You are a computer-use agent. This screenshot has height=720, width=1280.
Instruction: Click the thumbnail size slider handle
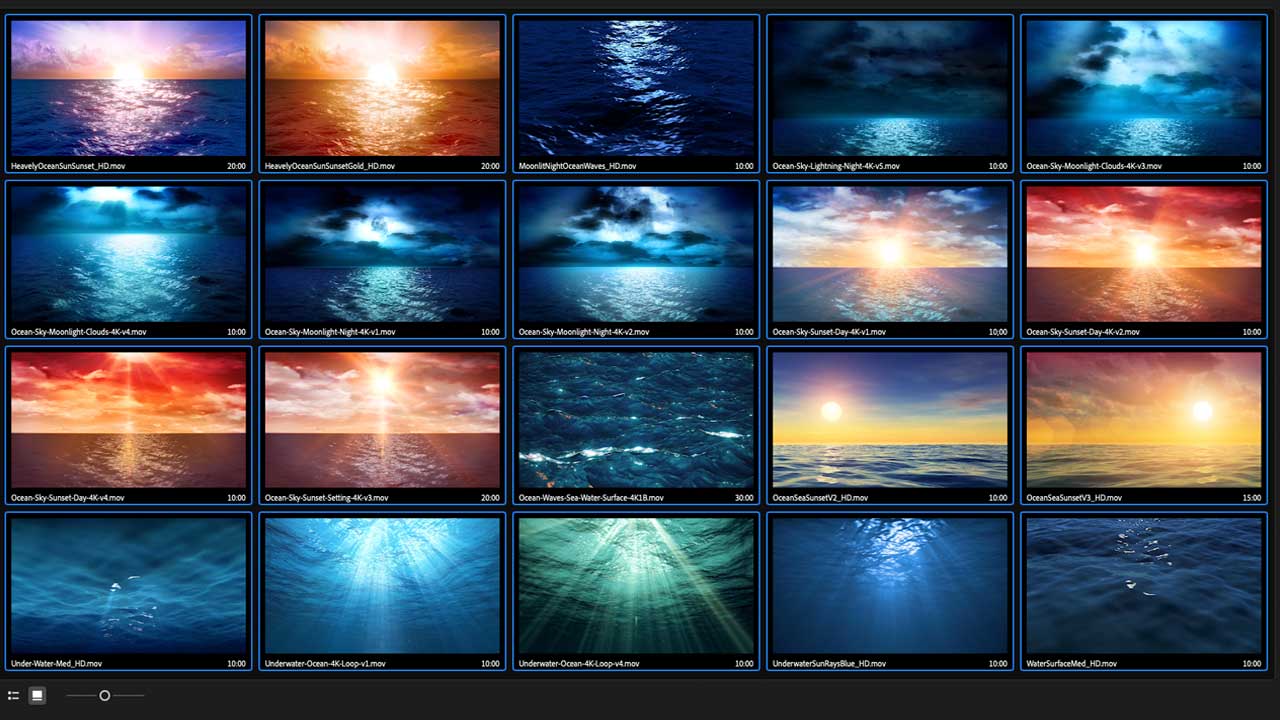(x=104, y=695)
